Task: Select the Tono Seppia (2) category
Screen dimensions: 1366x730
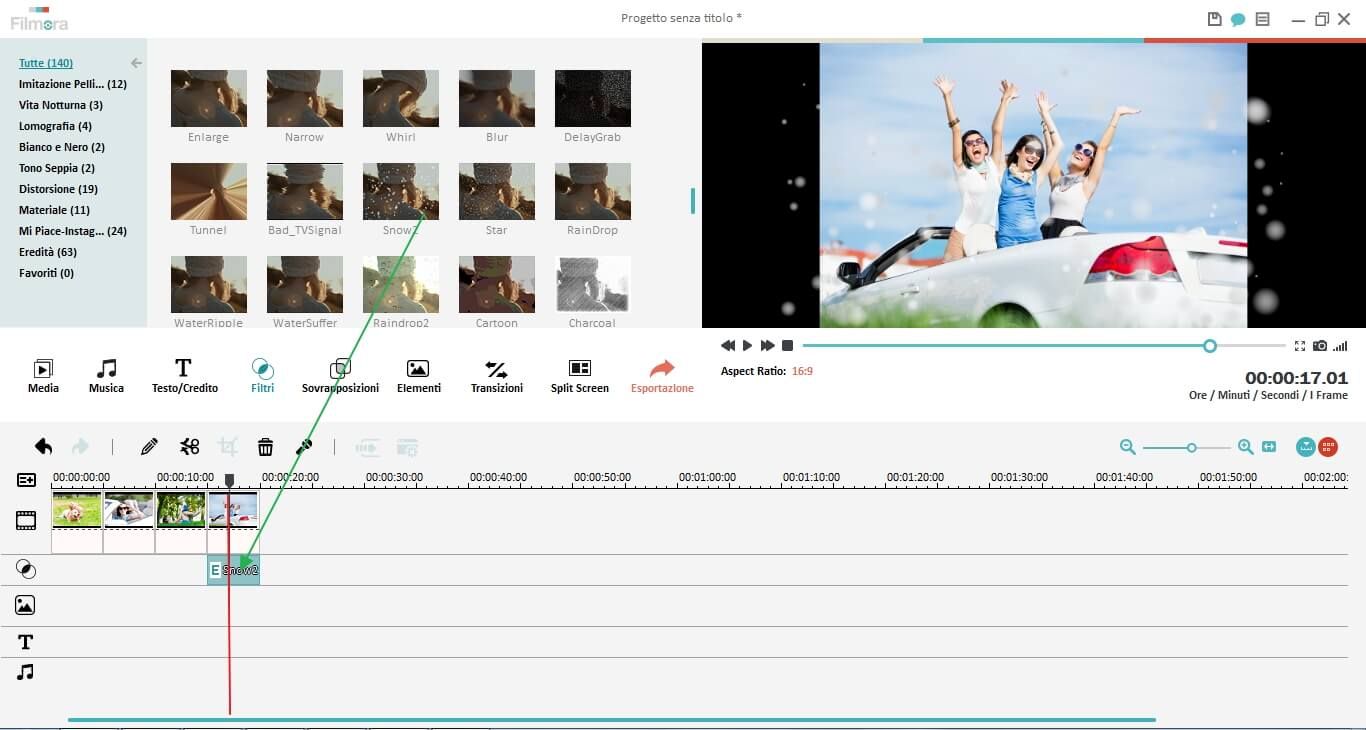Action: (57, 168)
